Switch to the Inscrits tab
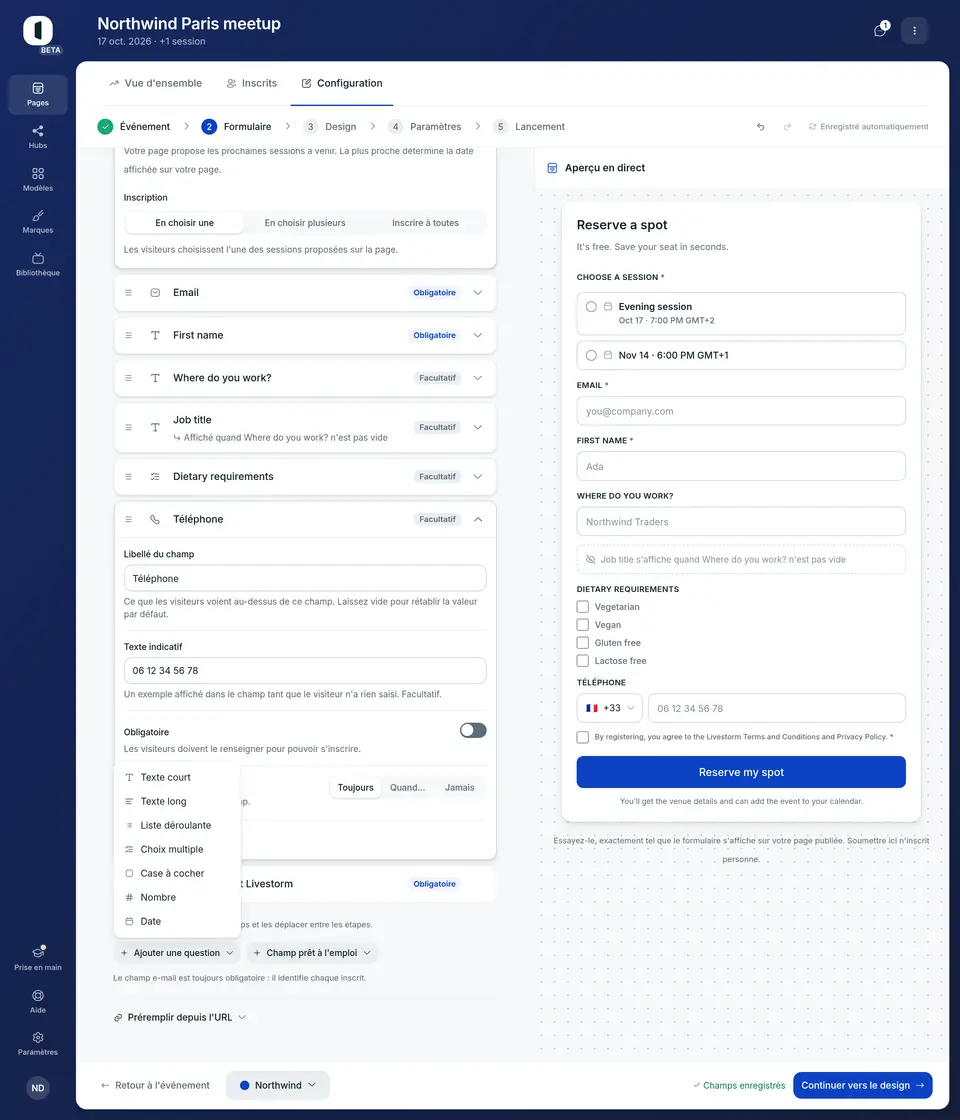The width and height of the screenshot is (960, 1120). tap(251, 84)
